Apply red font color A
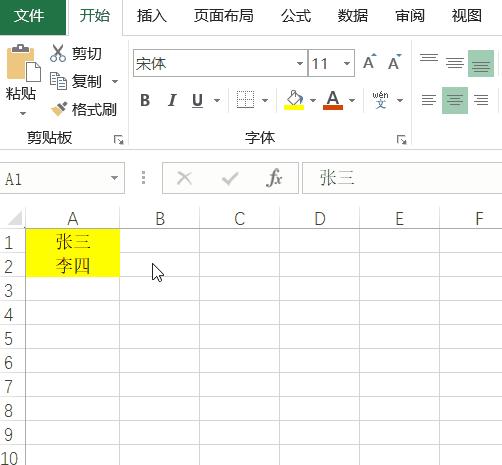Screen dimensions: 502x465 pos(333,100)
